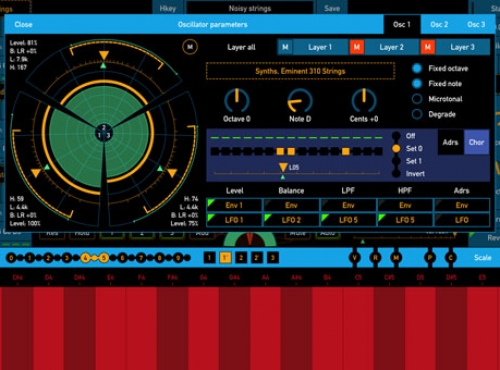Image resolution: width=500 pixels, height=370 pixels.
Task: Click the Scale button
Action: point(482,257)
